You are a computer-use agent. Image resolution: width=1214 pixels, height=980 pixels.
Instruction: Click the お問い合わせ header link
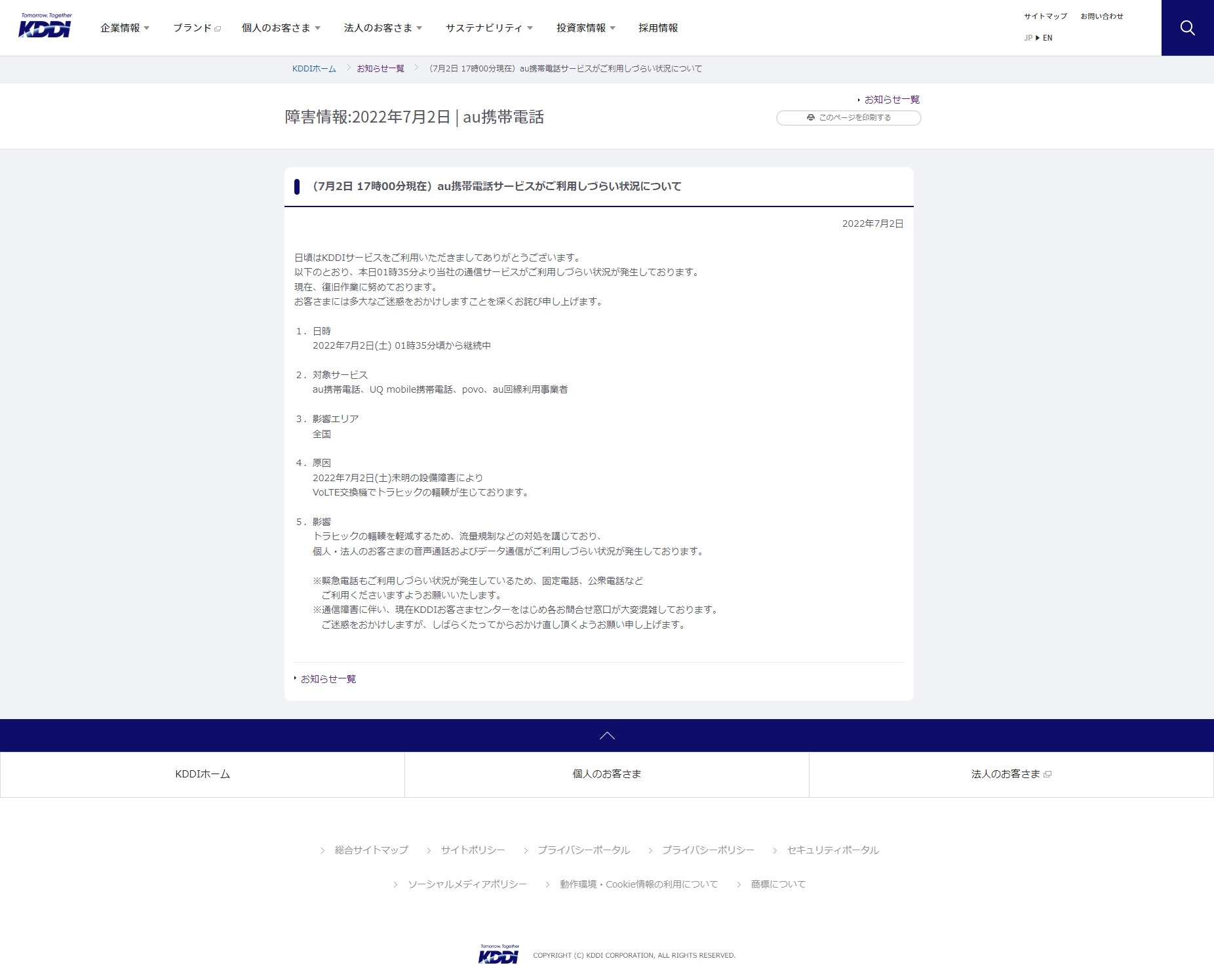[1101, 16]
